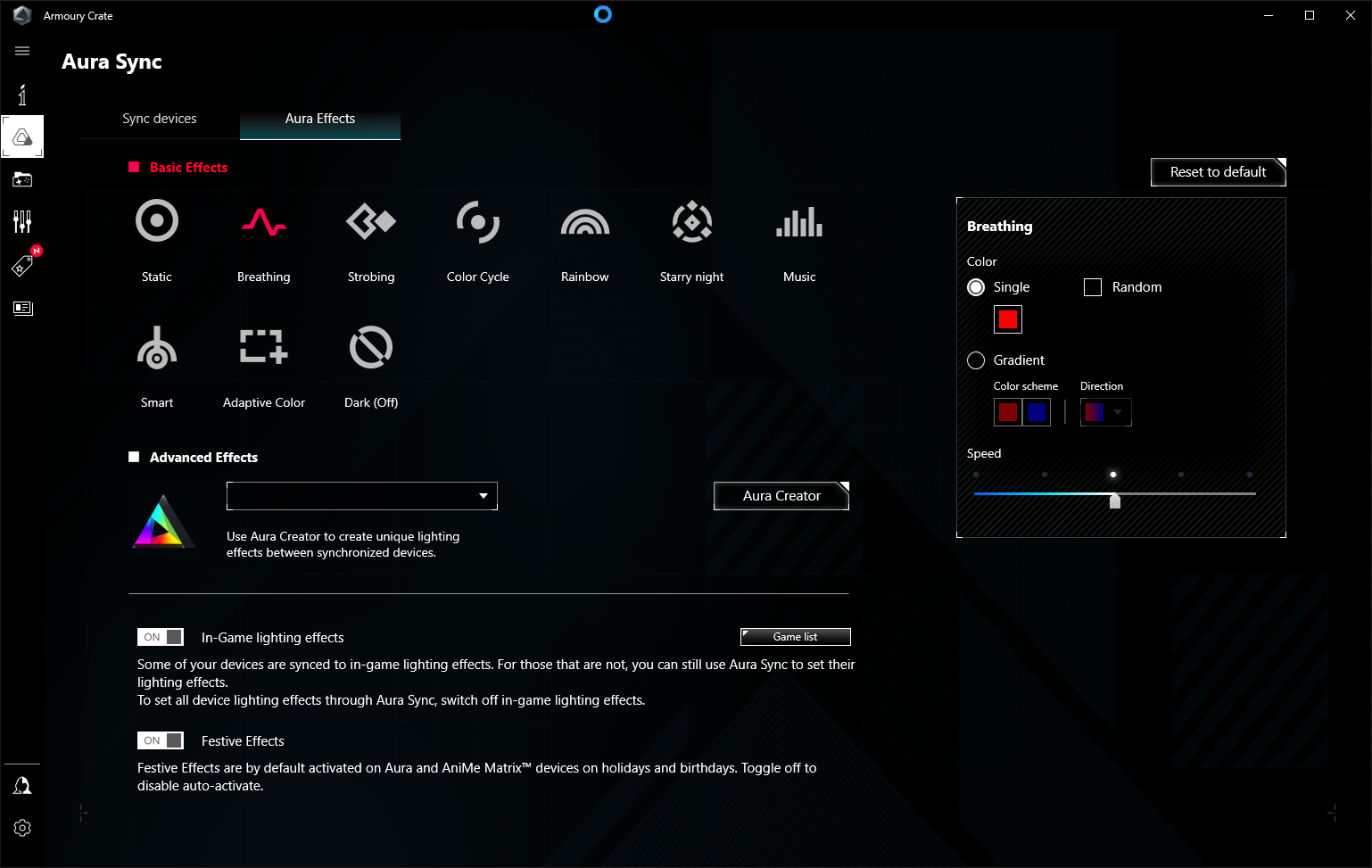Open the Game Library sidebar icon

click(22, 179)
